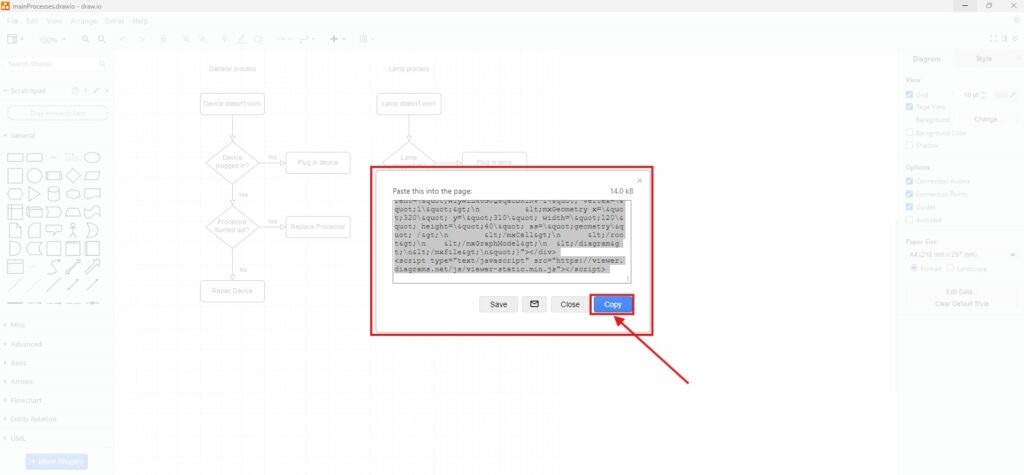Close the embed dialog with X icon
The image size is (1024, 475).
pos(640,181)
